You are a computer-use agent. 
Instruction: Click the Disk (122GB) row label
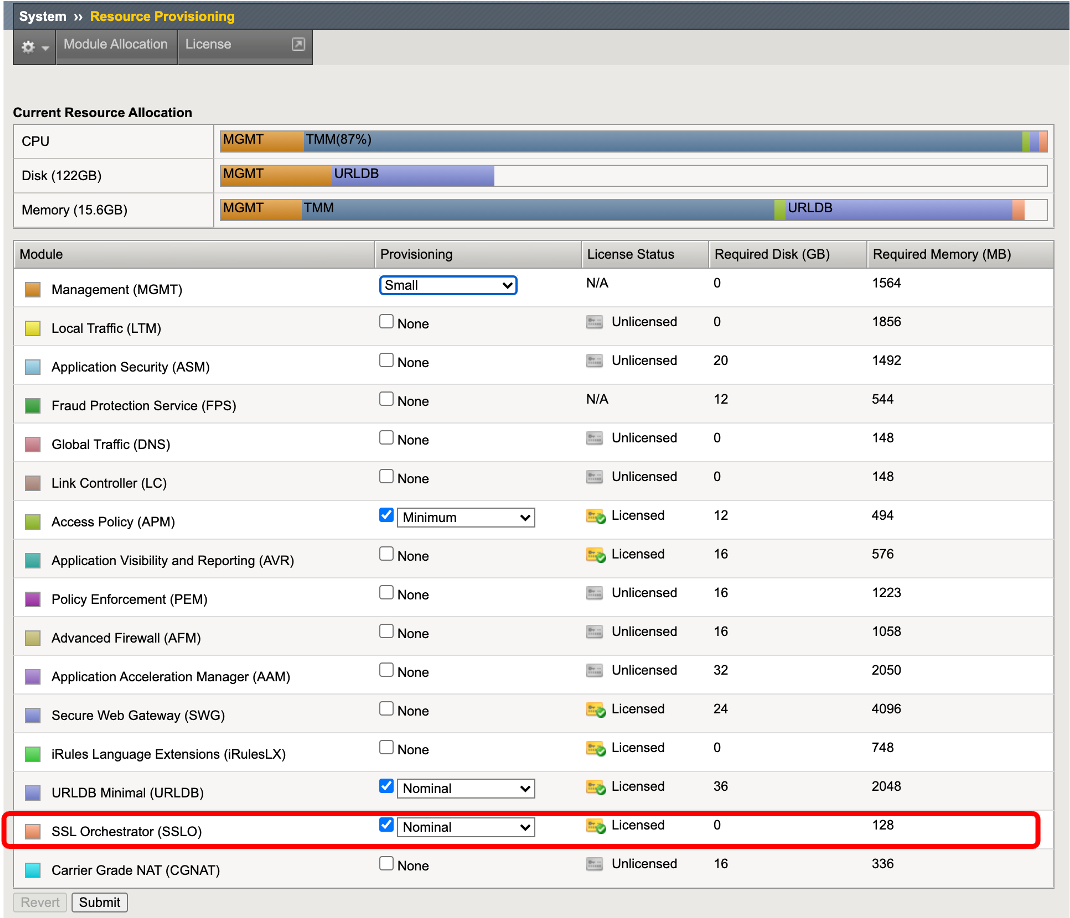click(x=61, y=175)
